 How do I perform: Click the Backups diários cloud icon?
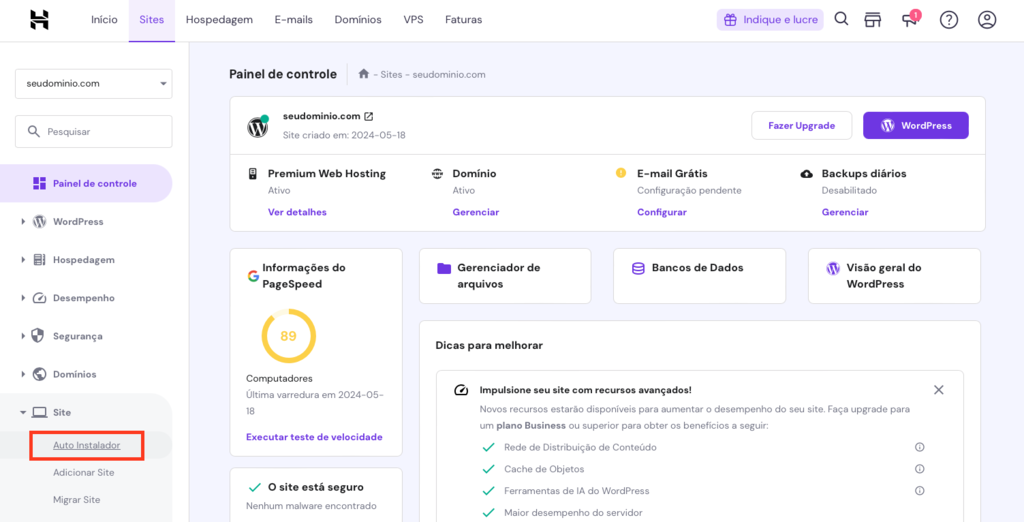pyautogui.click(x=807, y=174)
